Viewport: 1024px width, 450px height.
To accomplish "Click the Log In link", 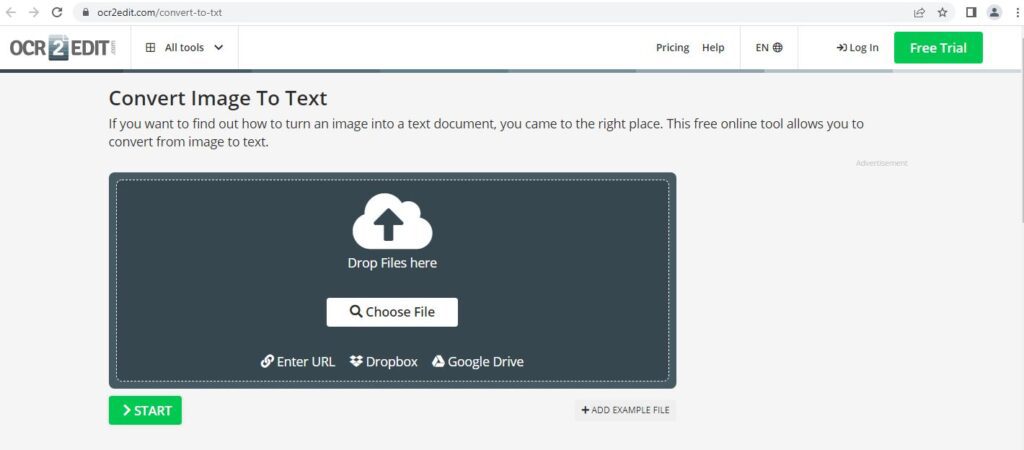I will 857,48.
